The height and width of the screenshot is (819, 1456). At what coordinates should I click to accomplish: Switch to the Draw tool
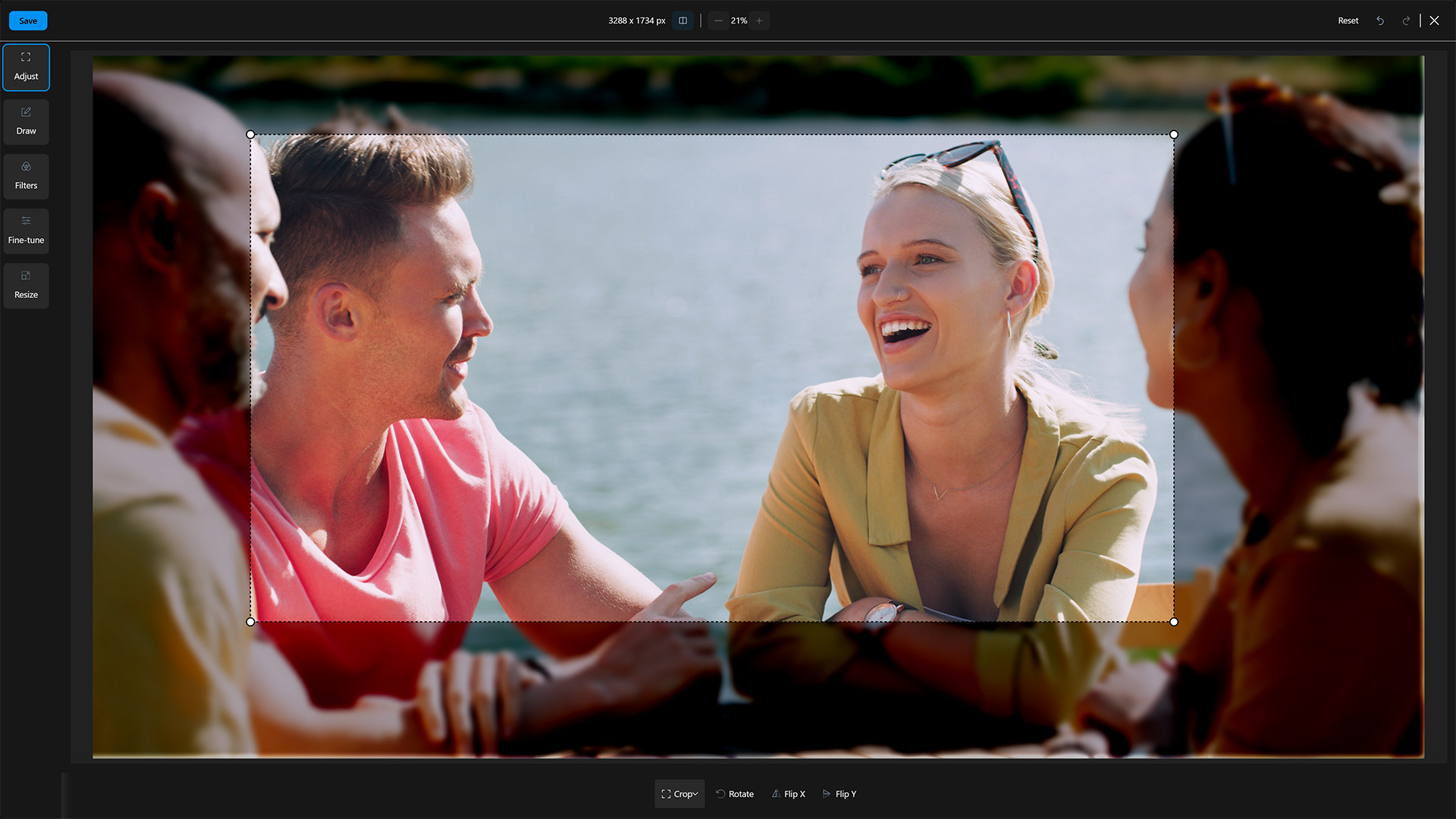(26, 122)
